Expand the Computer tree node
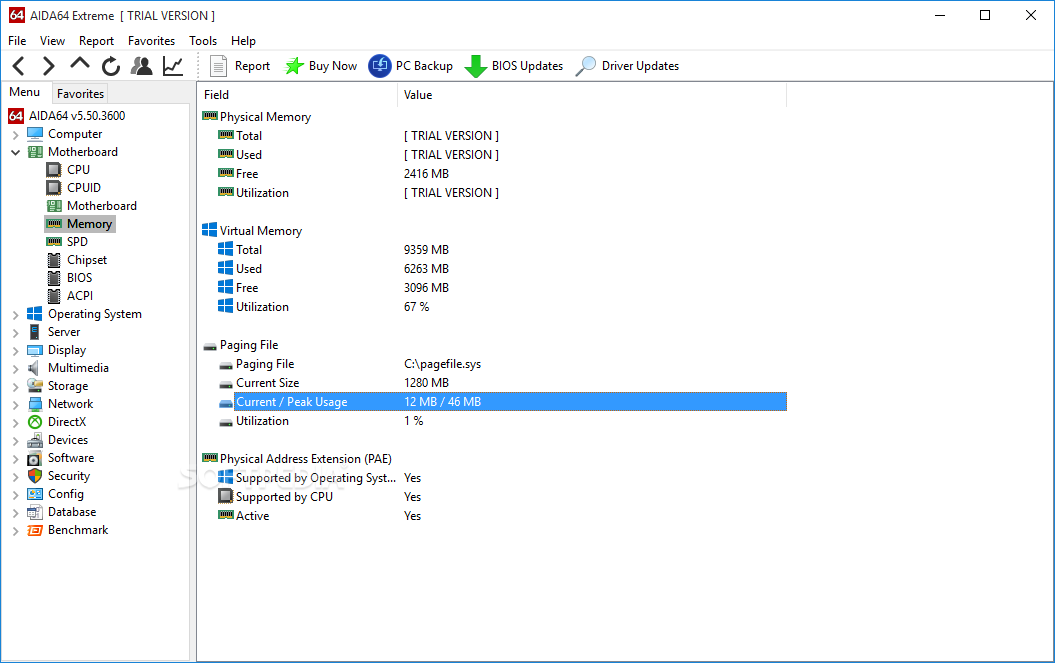The width and height of the screenshot is (1055, 663). [15, 135]
